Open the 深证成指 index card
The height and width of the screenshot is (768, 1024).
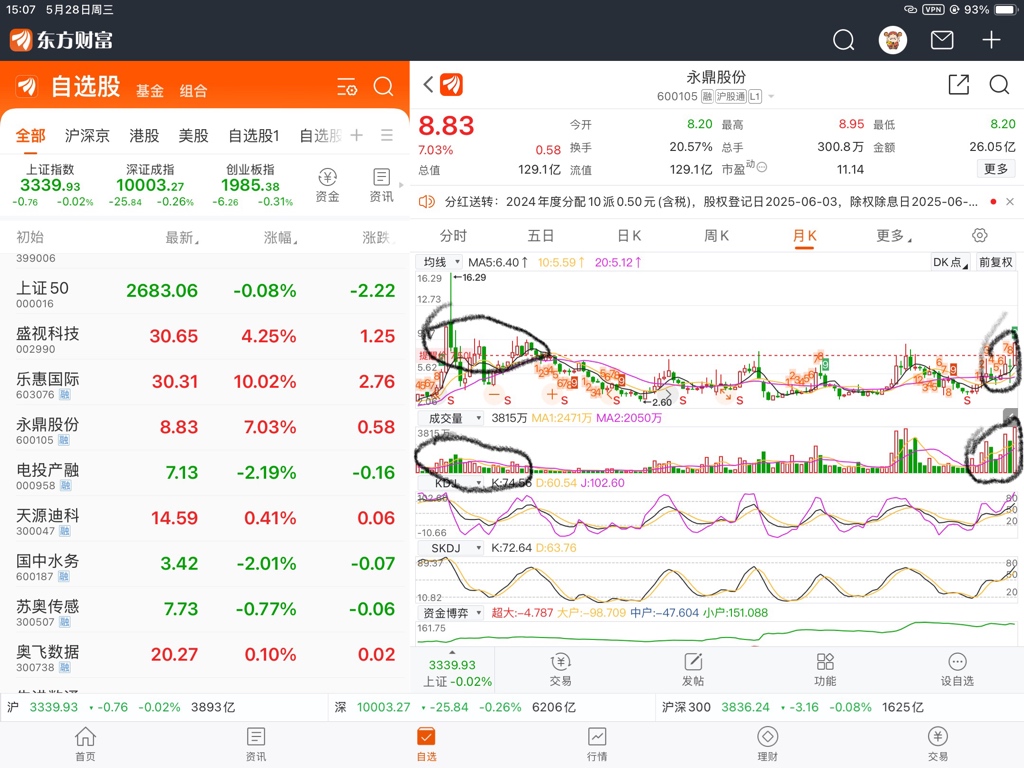[150, 185]
